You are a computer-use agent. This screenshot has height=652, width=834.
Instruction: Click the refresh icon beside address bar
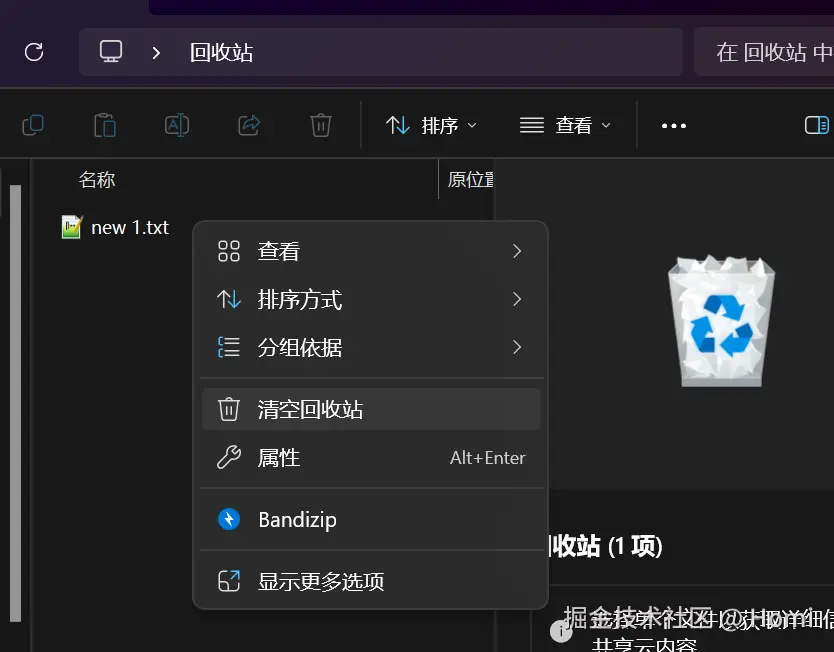click(34, 52)
